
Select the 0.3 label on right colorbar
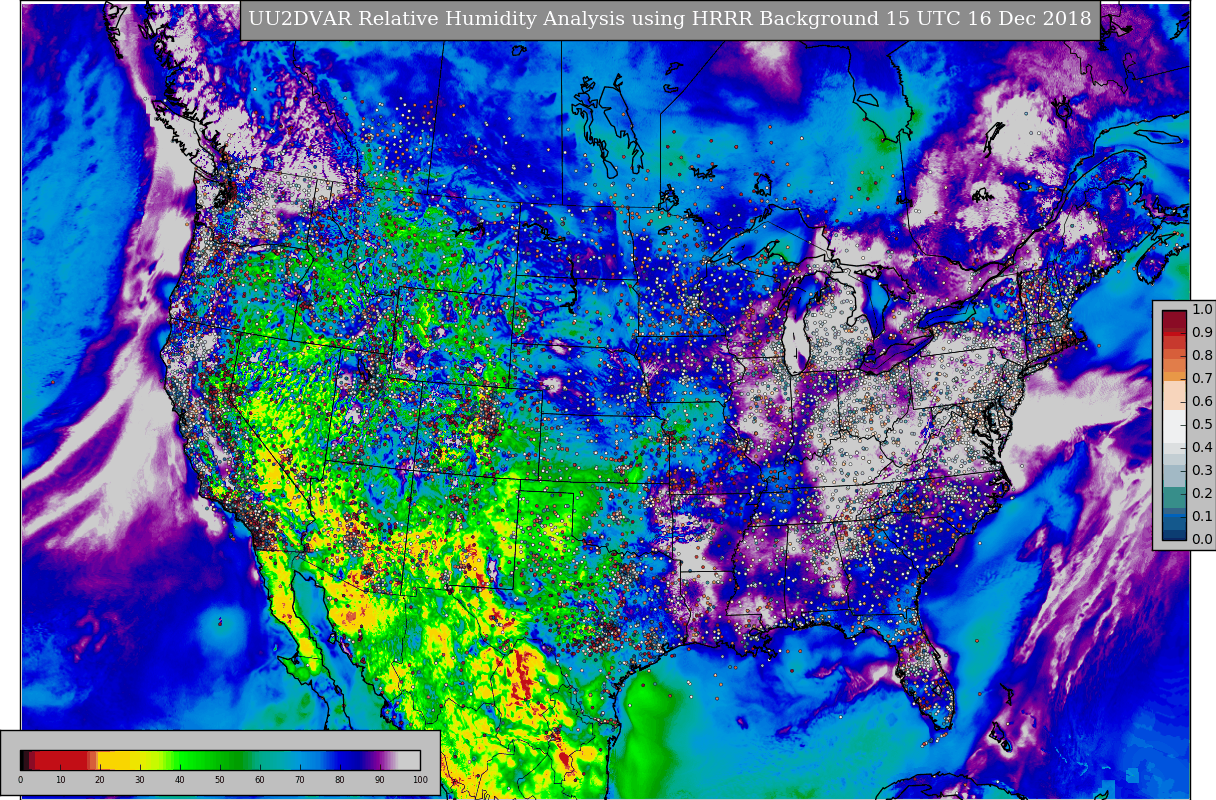1202,471
